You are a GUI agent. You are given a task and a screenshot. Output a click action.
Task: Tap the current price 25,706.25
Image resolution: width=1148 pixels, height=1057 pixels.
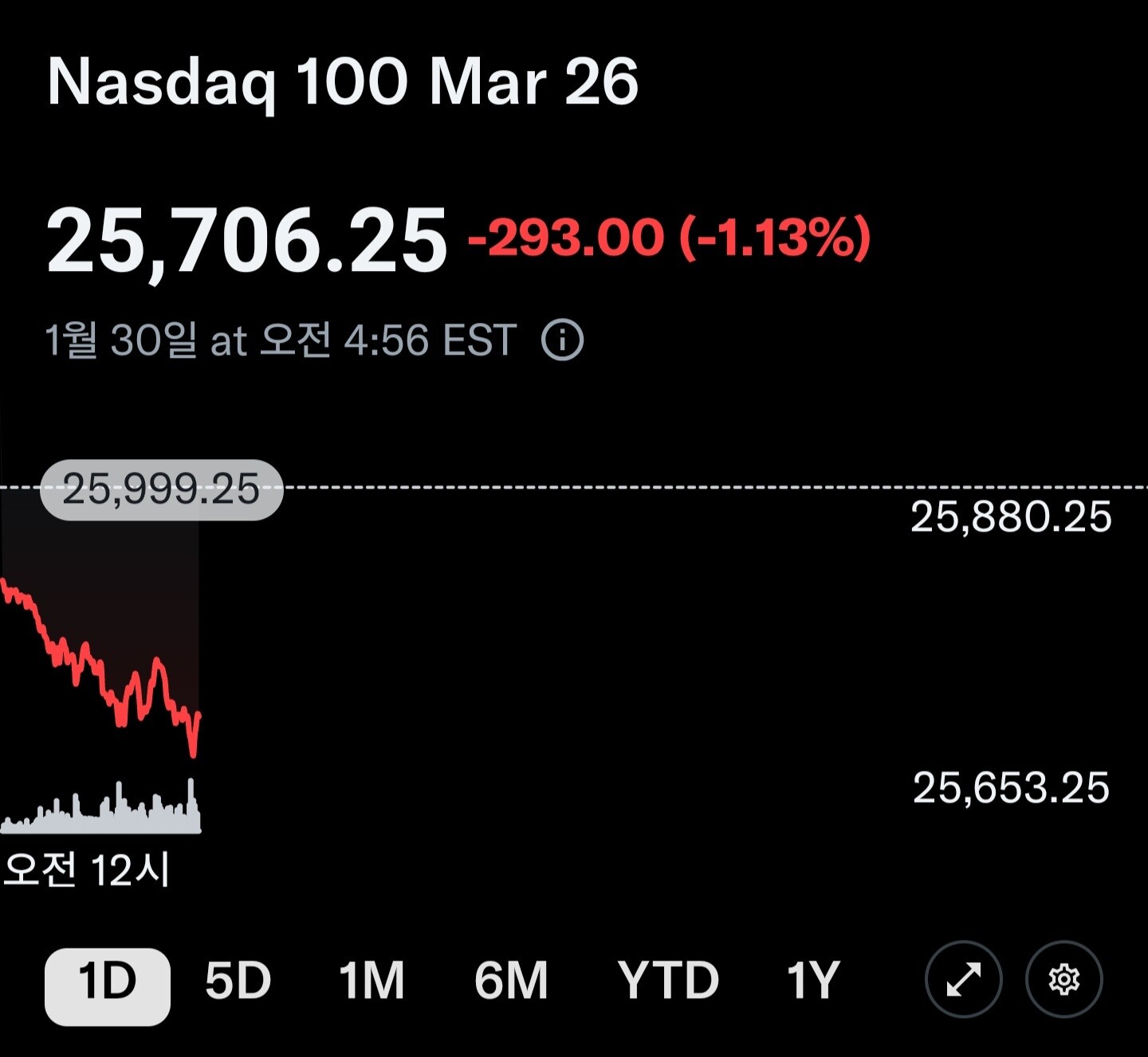coord(246,241)
